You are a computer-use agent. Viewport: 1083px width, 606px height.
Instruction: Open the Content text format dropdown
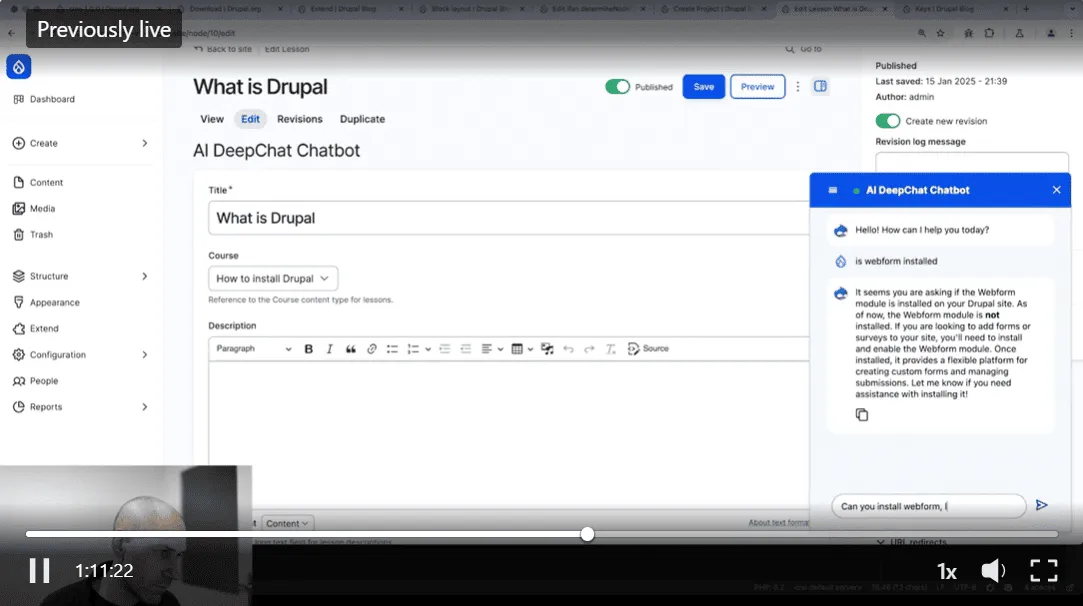click(x=287, y=524)
